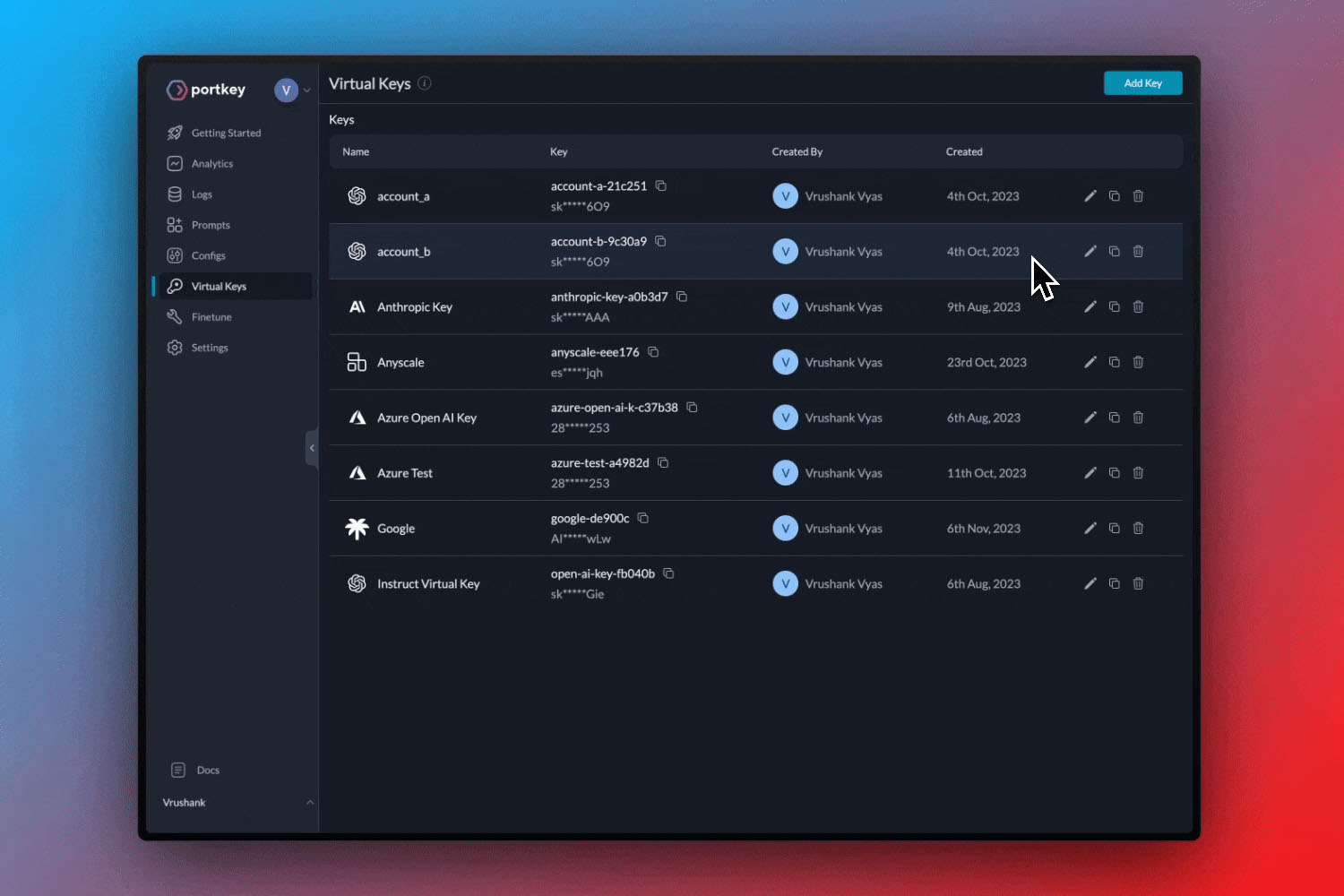
Task: Duplicate the Anyscale row
Action: pos(1115,362)
